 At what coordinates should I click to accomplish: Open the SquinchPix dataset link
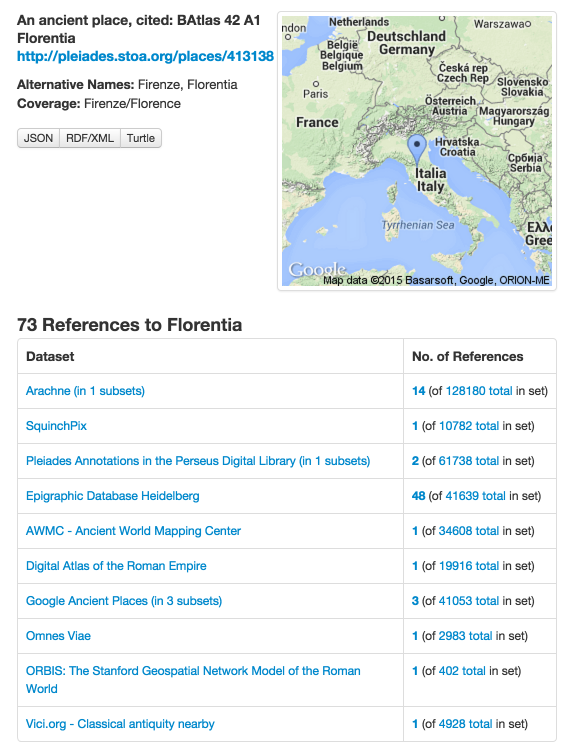click(x=56, y=426)
